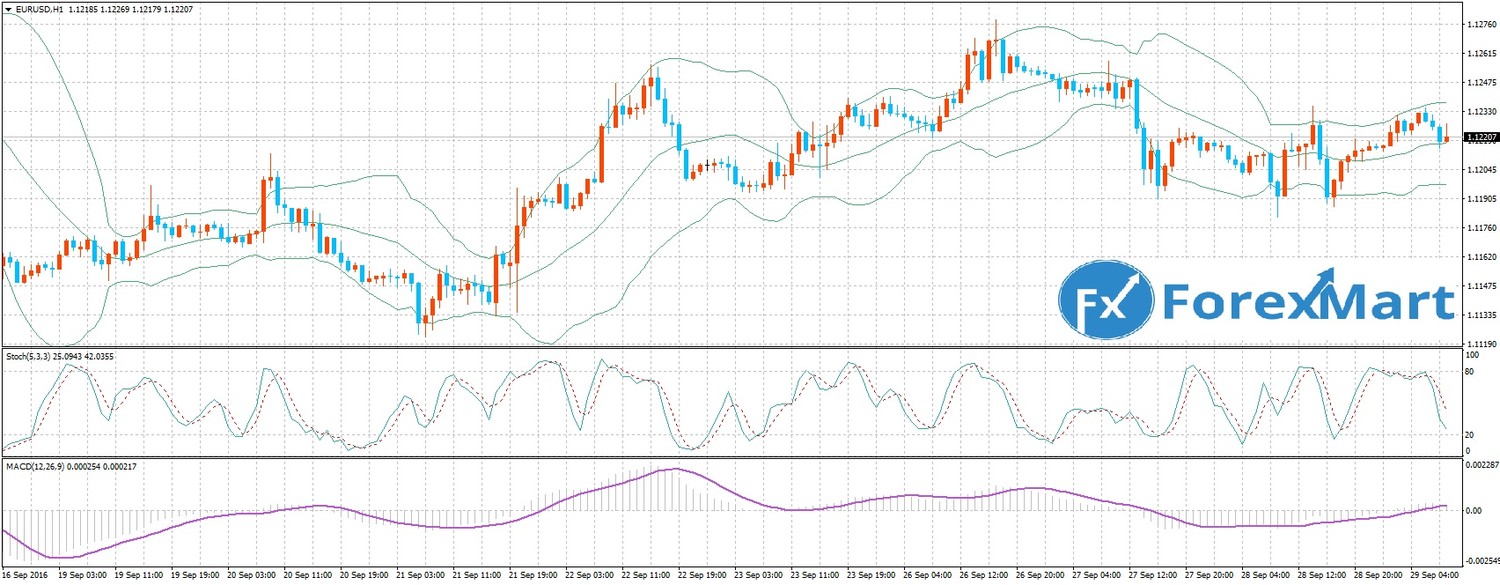1500x585 pixels.
Task: Click the 1.12760 price axis label
Action: click(x=1479, y=25)
